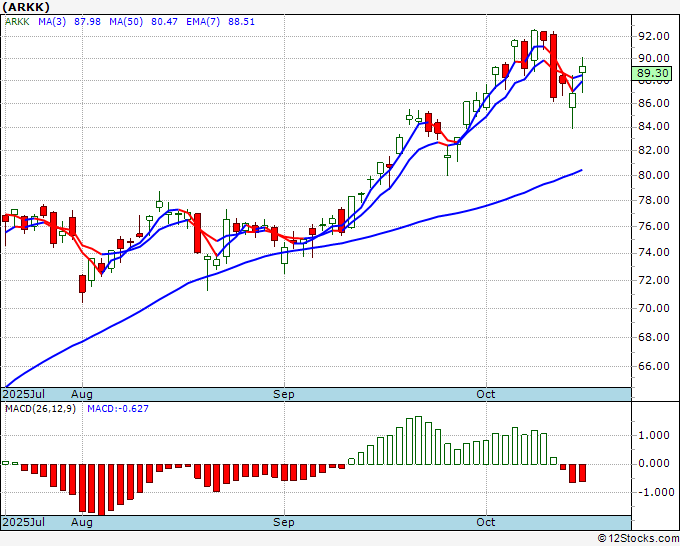680x546 pixels.
Task: Select the MA(50) legend label
Action: coord(126,22)
